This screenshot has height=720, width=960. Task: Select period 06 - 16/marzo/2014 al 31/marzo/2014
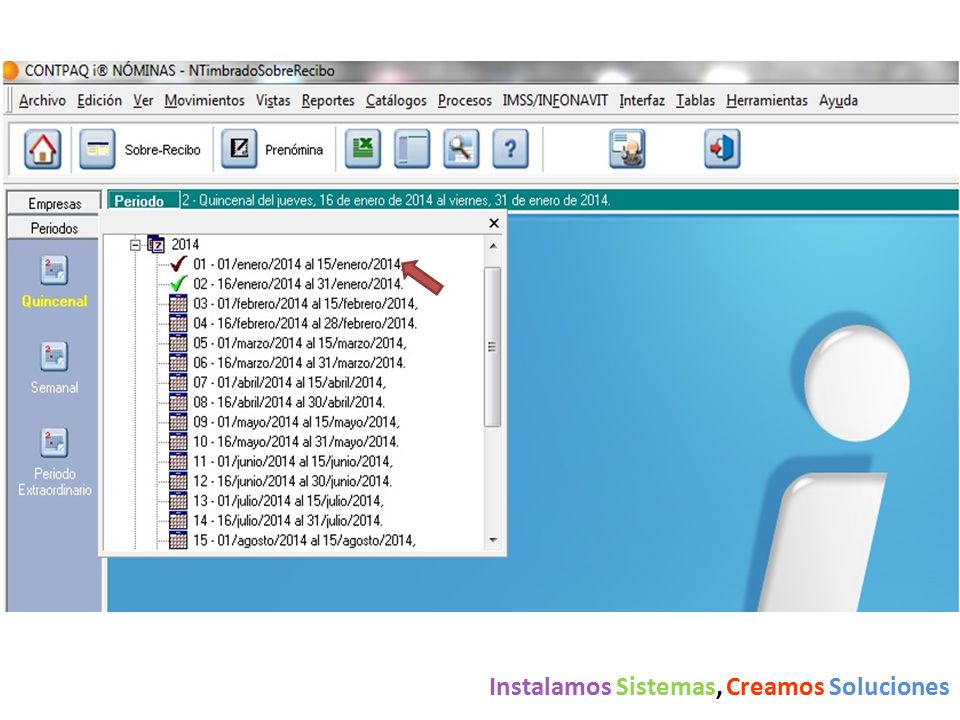(x=299, y=362)
